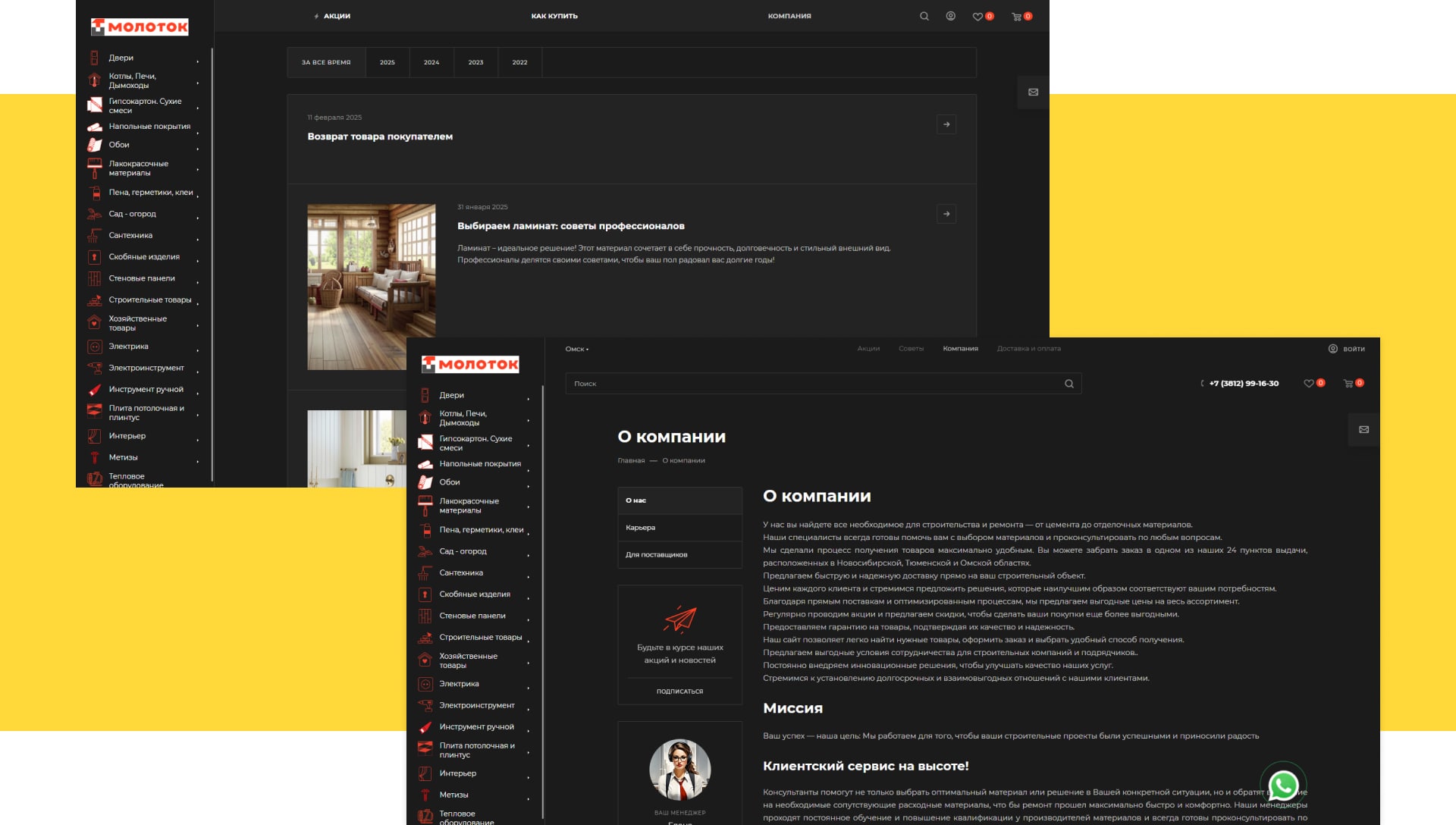Click the Двери category icon in the front window sidebar
1456x825 pixels.
pyautogui.click(x=425, y=395)
